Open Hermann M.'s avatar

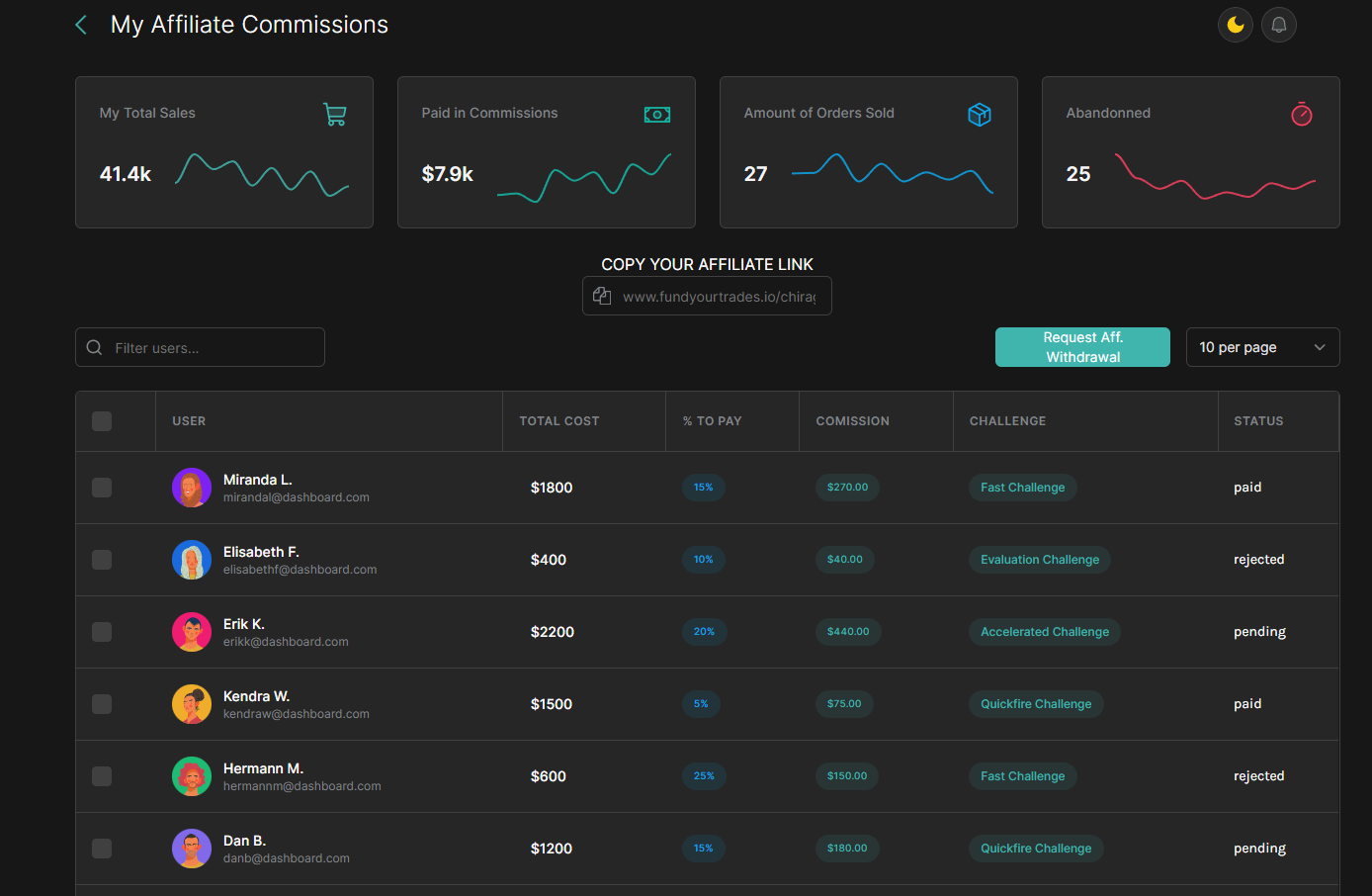pyautogui.click(x=192, y=776)
